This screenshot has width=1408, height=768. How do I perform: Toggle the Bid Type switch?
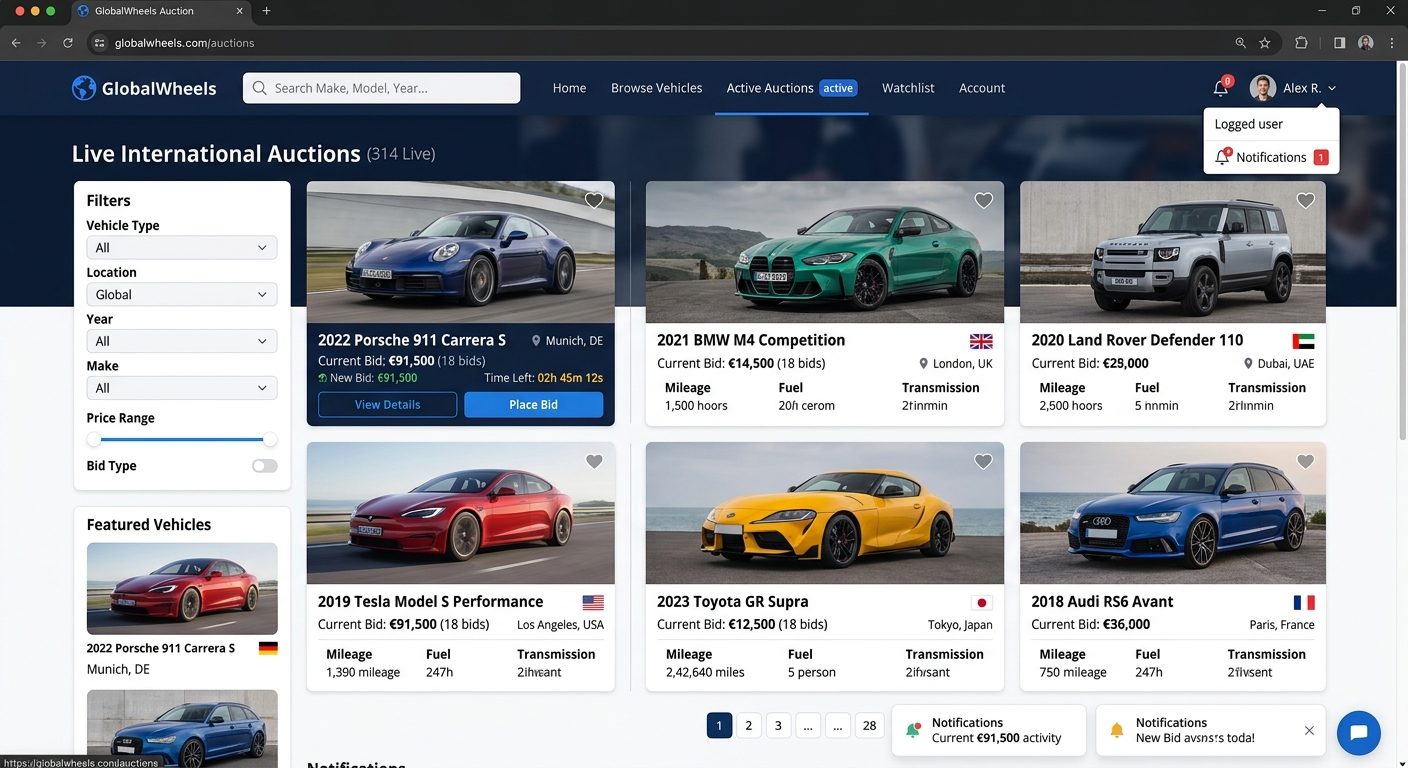[x=265, y=466]
